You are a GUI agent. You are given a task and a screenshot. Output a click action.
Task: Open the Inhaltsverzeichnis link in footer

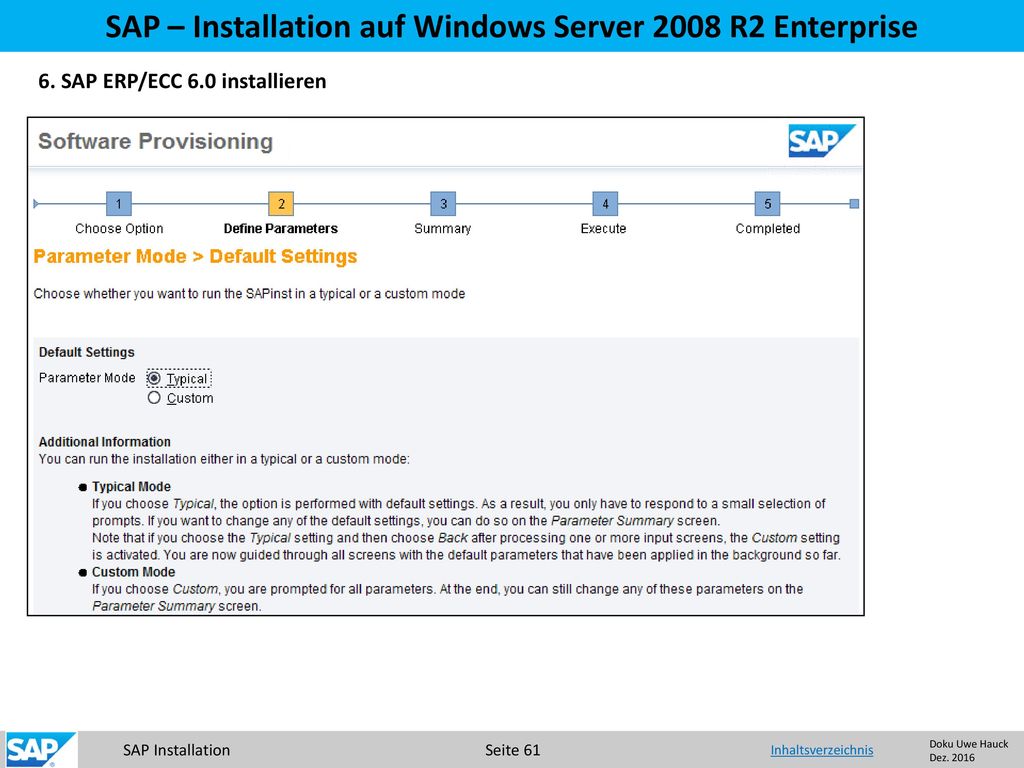click(822, 750)
